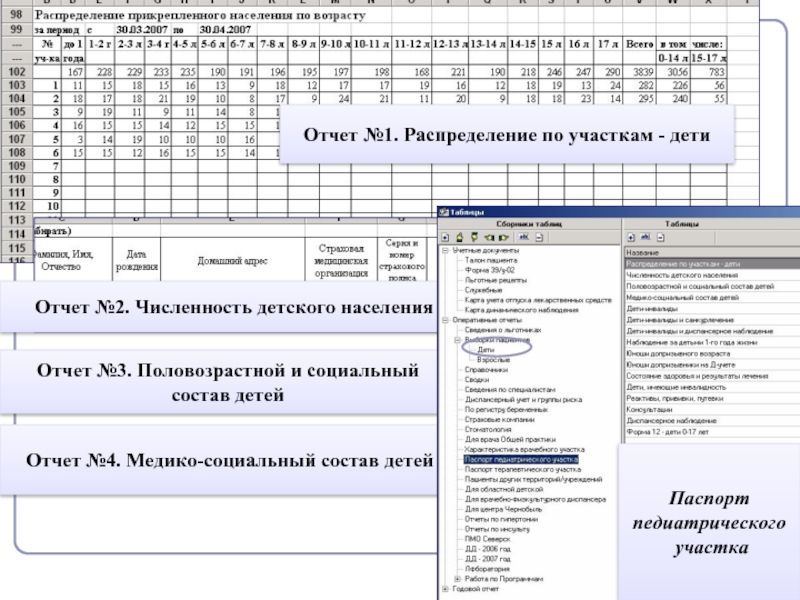The height and width of the screenshot is (600, 800).
Task: Select Медико-социальный состав детей table row
Action: (x=712, y=297)
